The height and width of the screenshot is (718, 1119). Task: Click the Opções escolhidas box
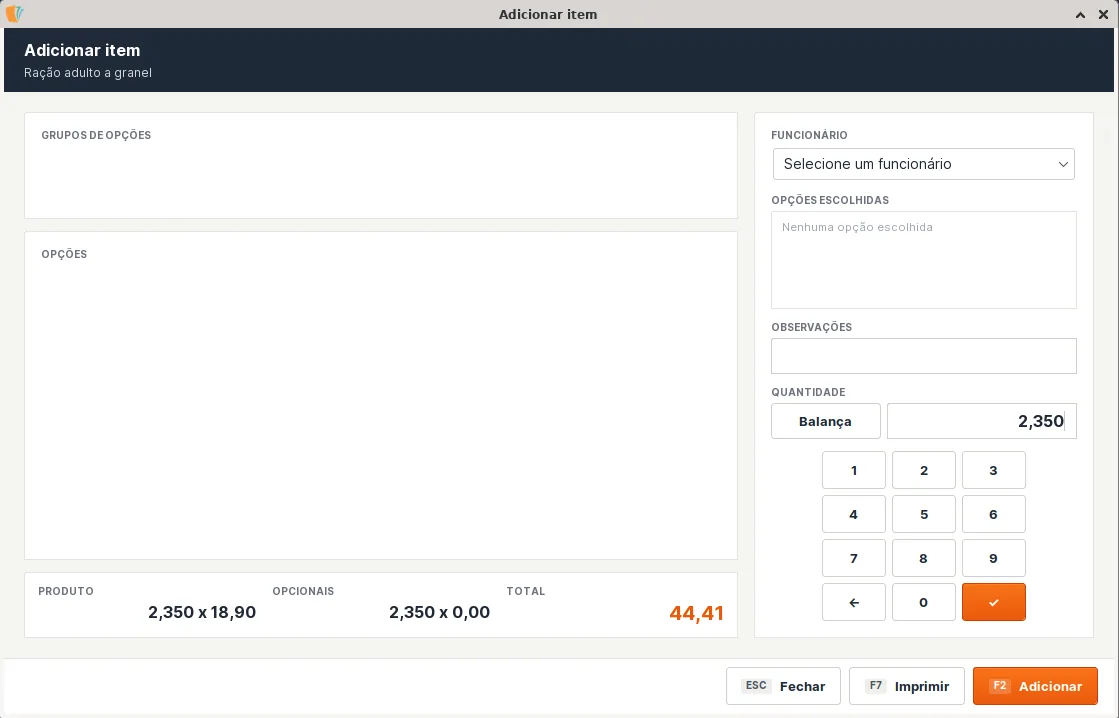pyautogui.click(x=923, y=260)
